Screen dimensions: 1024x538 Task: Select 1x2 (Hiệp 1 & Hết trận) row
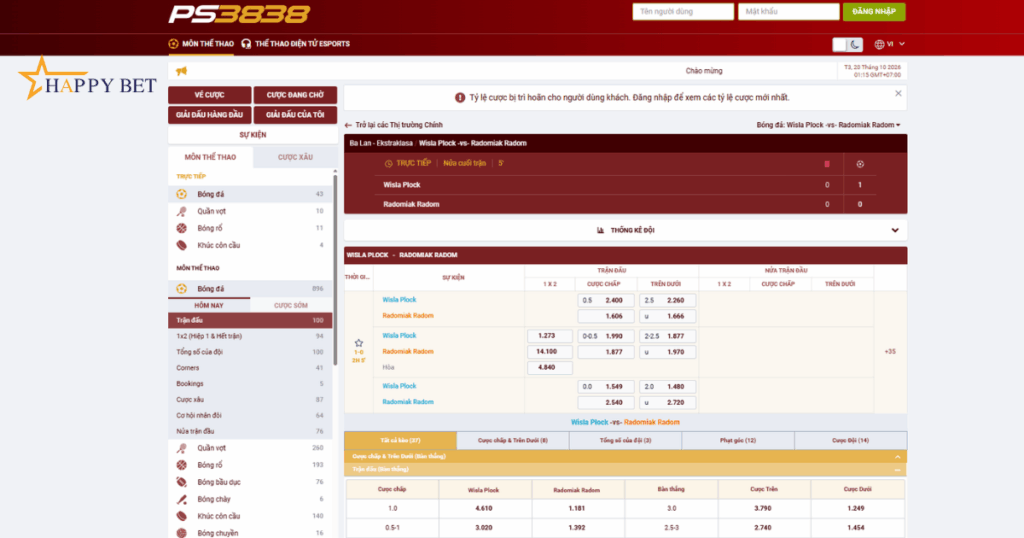tap(250, 336)
